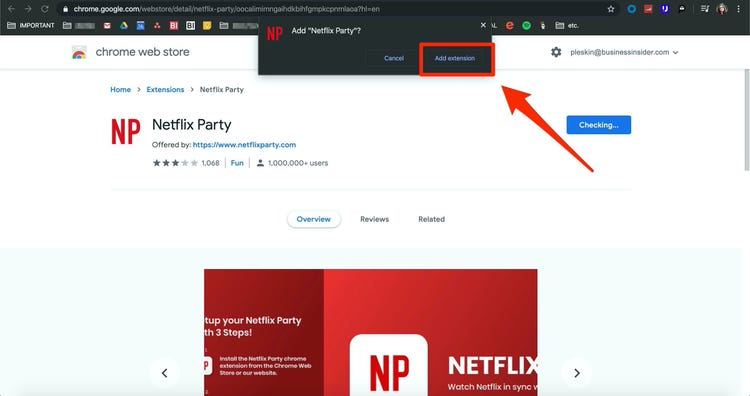Switch to the Related tab
Viewport: 750px width, 396px height.
[431, 219]
